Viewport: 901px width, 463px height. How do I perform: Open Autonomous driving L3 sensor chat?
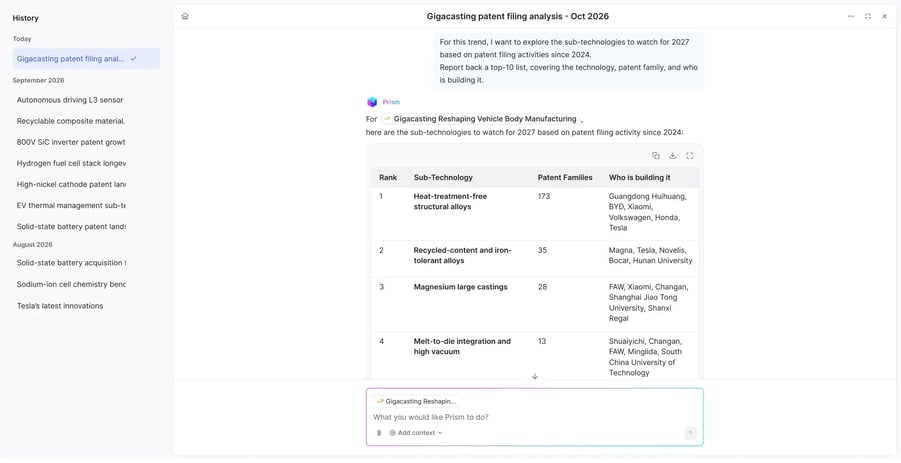tap(70, 100)
